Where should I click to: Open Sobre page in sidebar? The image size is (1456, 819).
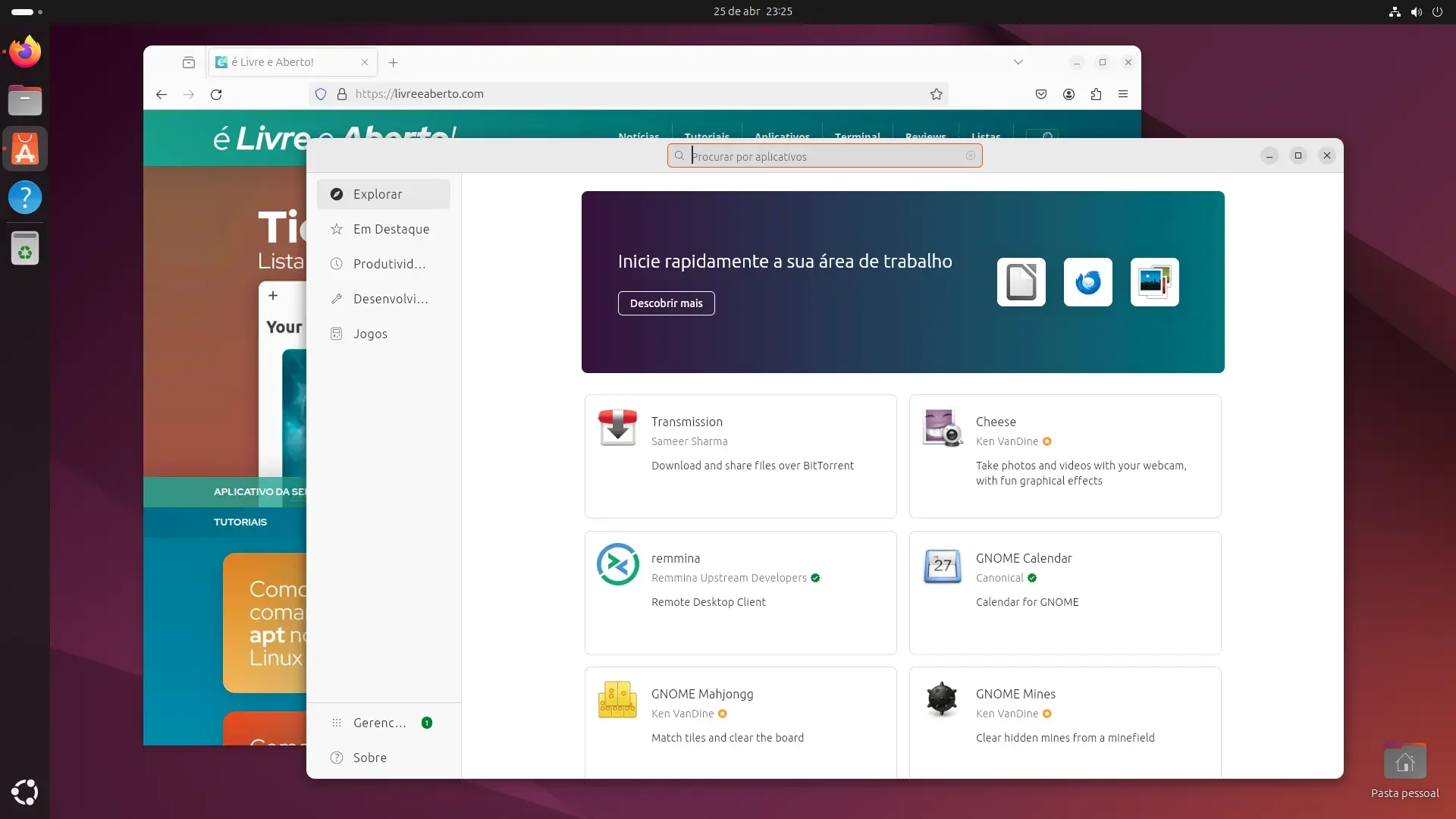pos(384,758)
